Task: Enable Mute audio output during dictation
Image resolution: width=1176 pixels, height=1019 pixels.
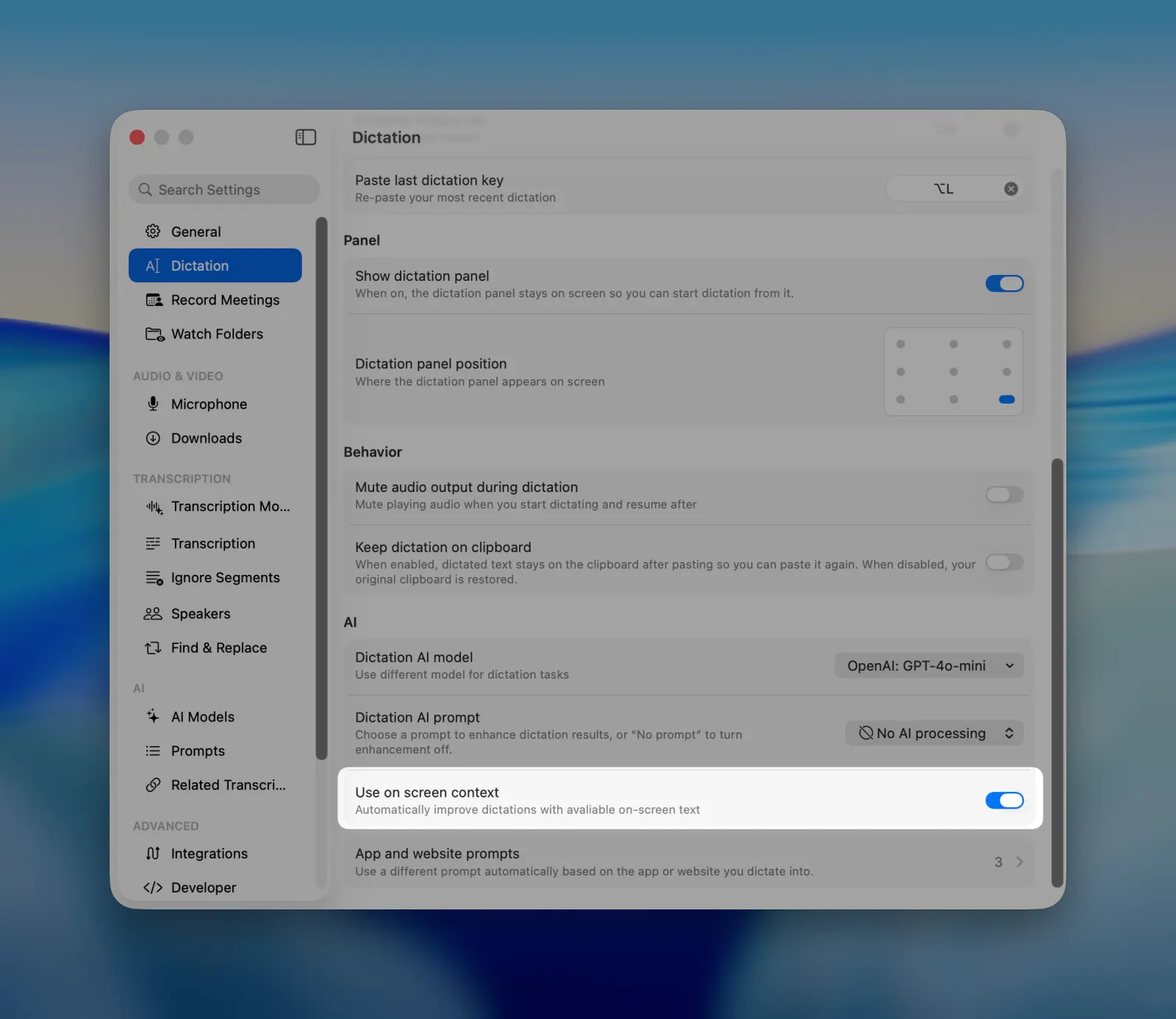Action: pos(1004,495)
